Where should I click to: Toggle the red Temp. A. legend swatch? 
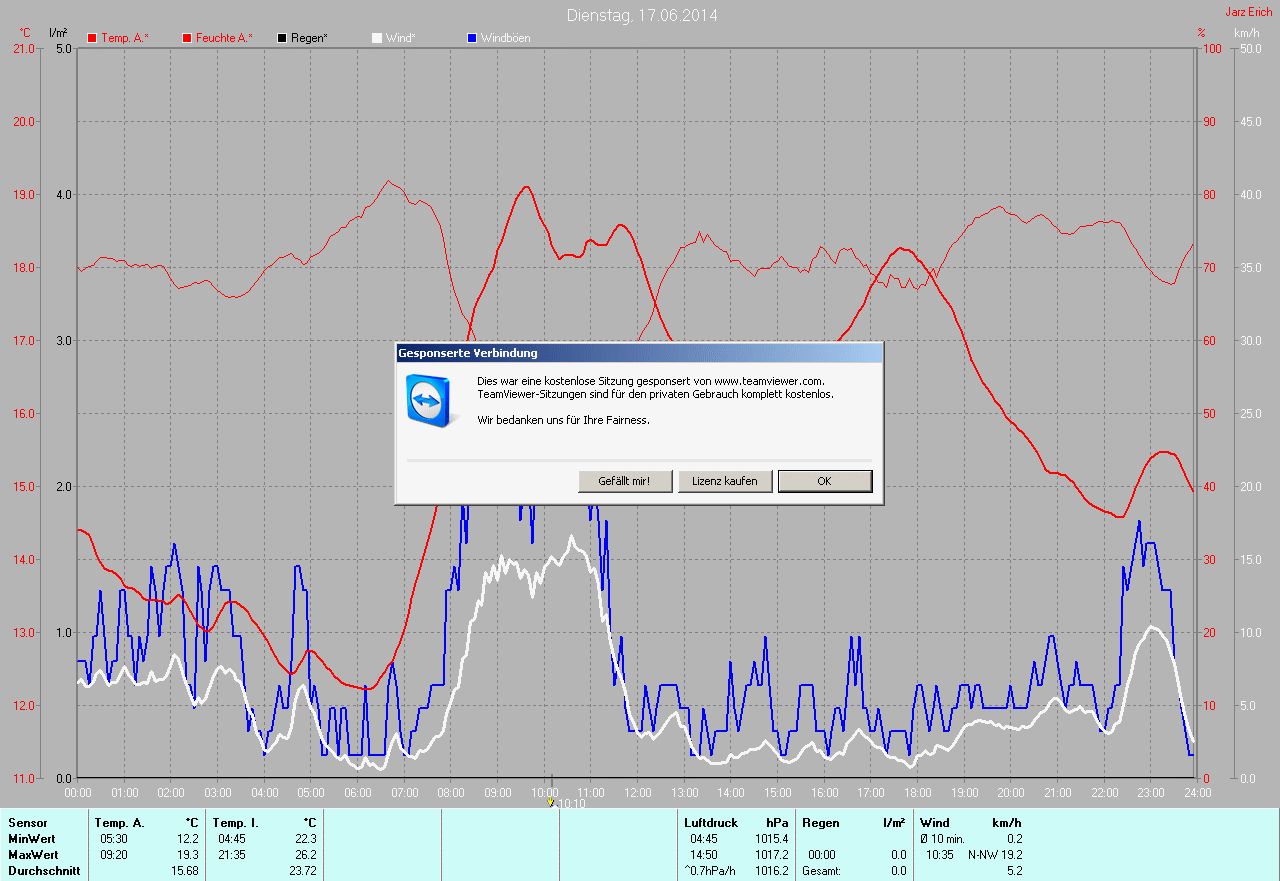tap(92, 38)
